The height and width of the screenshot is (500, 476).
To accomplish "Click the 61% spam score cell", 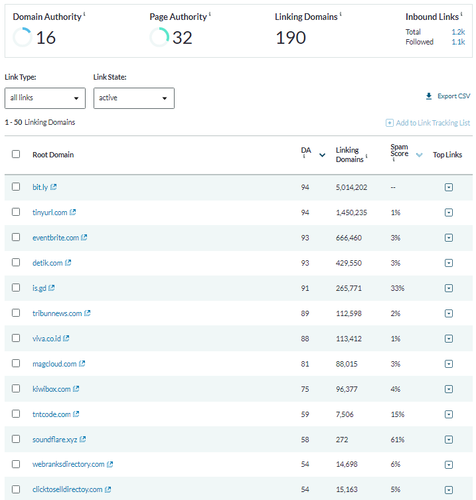I will [397, 440].
